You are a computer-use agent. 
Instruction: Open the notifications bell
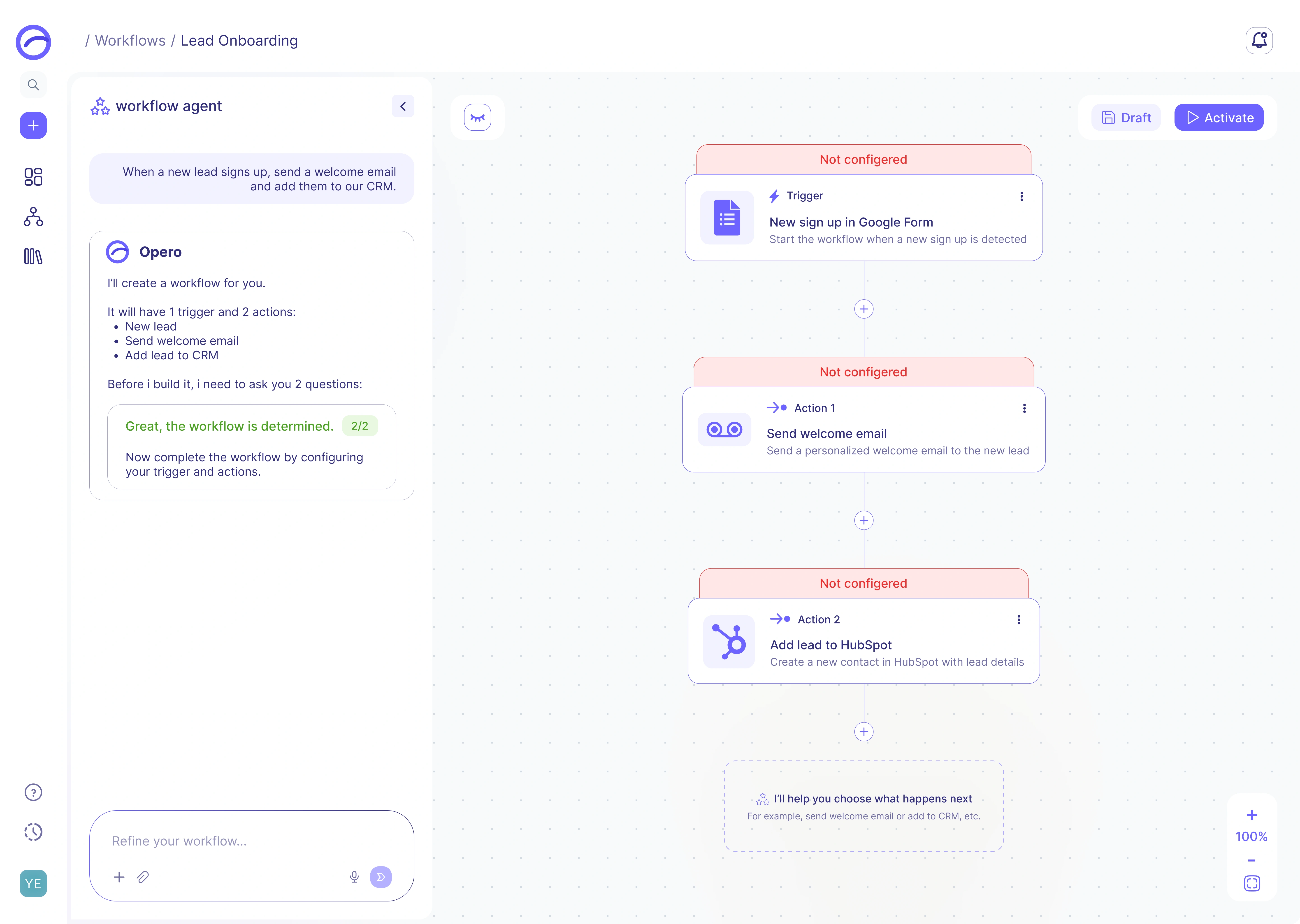tap(1259, 40)
